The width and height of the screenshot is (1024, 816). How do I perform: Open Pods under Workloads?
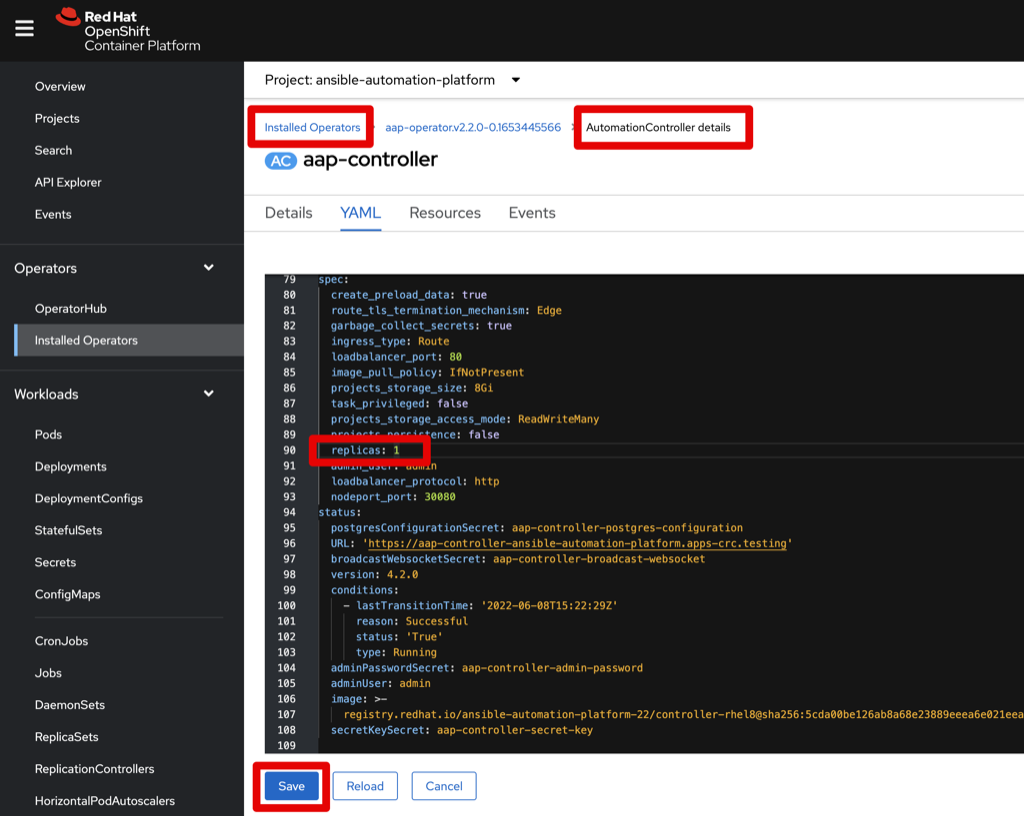pos(48,434)
